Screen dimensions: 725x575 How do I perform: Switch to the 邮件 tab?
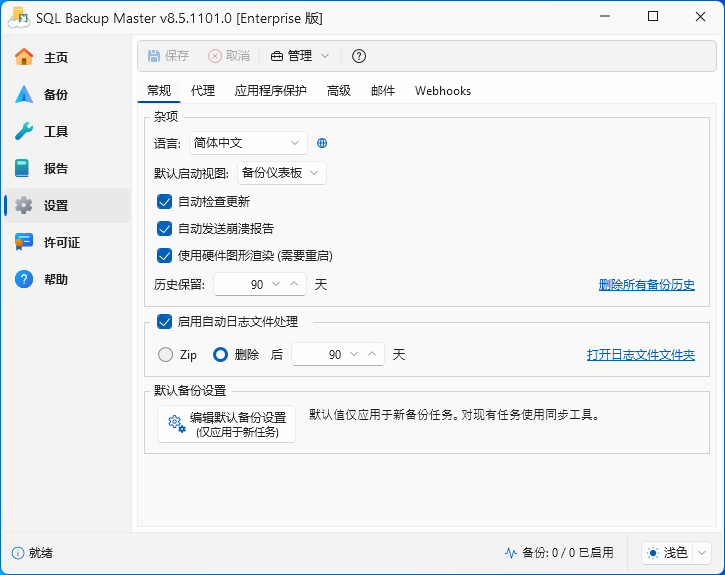coord(383,91)
